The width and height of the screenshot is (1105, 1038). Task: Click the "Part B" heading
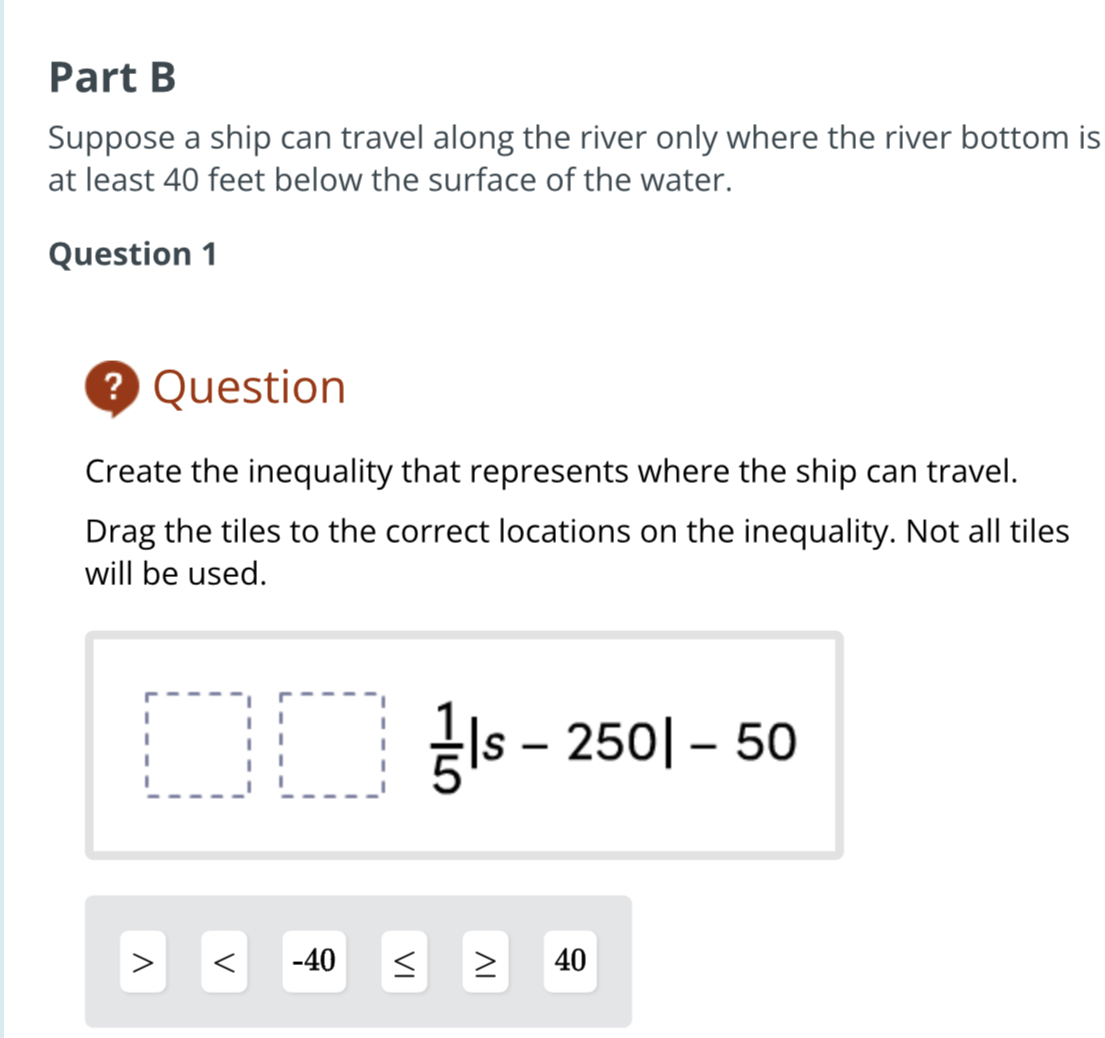(111, 77)
